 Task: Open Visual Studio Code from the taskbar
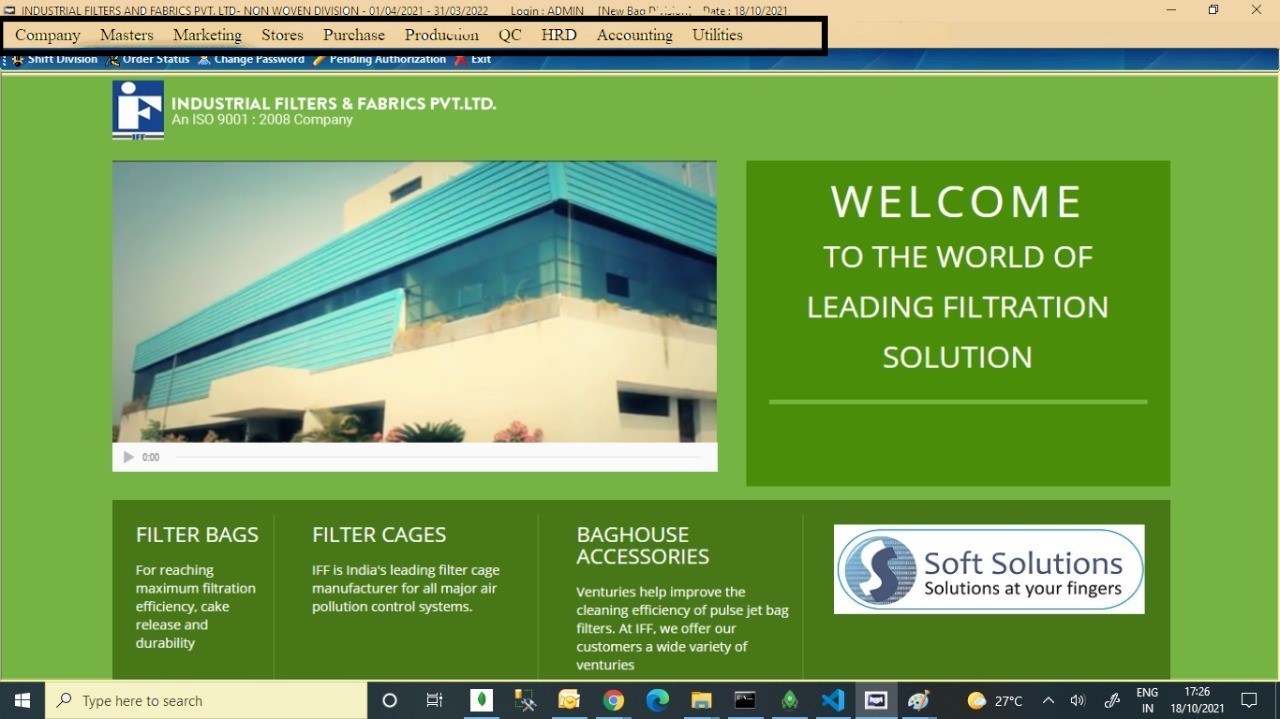click(x=833, y=700)
